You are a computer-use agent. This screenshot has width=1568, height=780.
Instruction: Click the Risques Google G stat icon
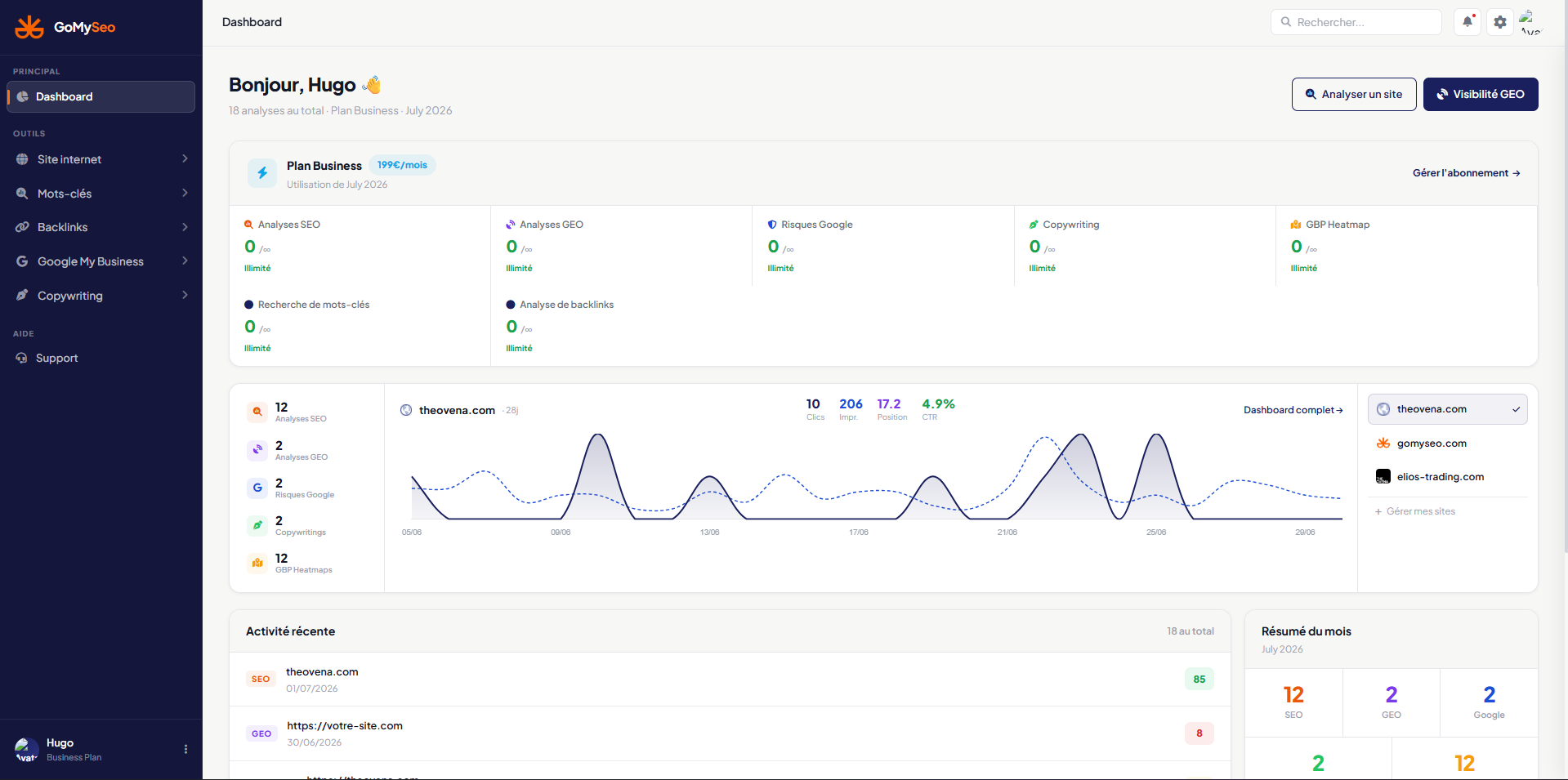[257, 488]
